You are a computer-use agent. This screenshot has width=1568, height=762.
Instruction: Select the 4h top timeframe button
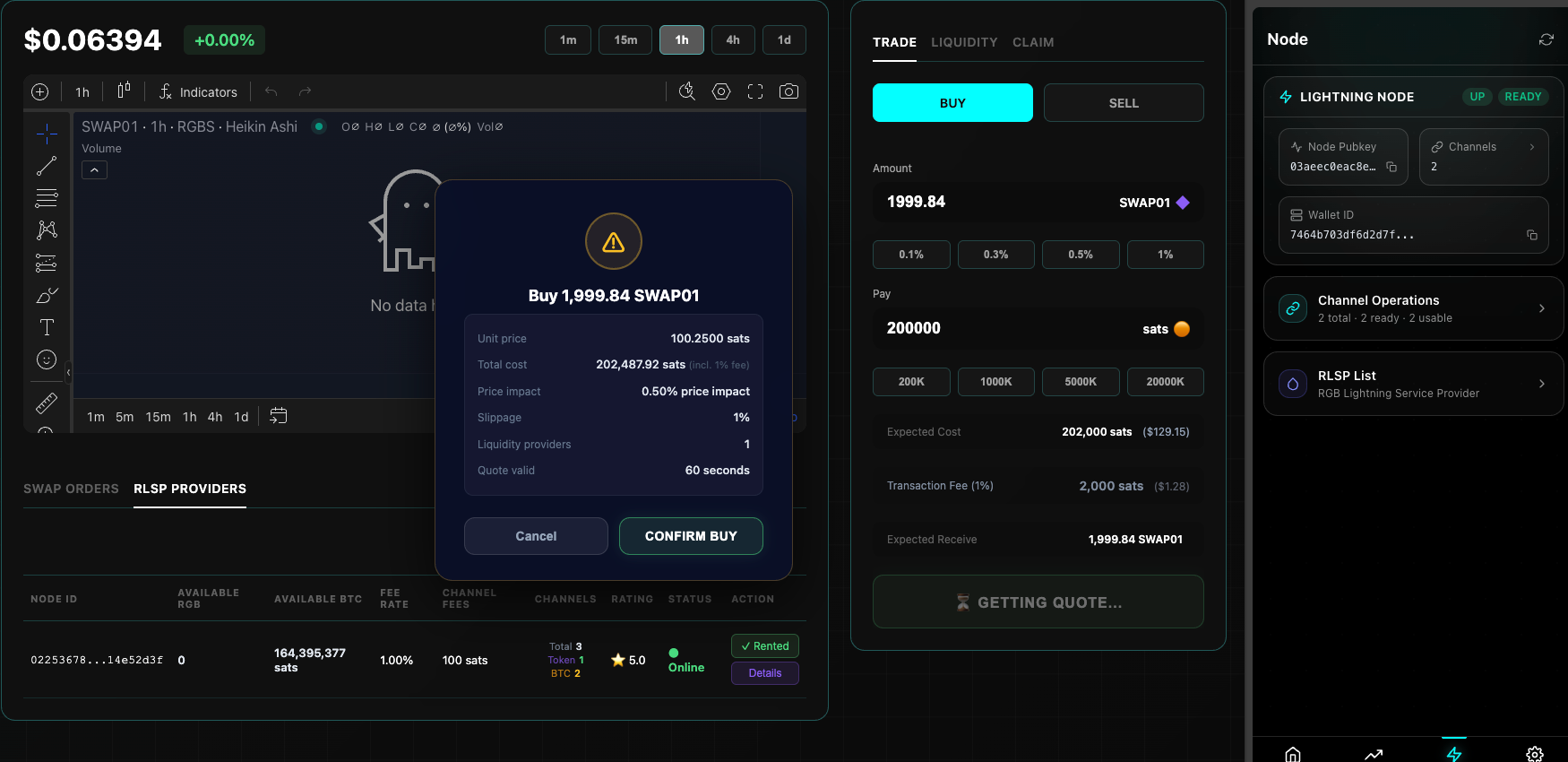point(733,40)
